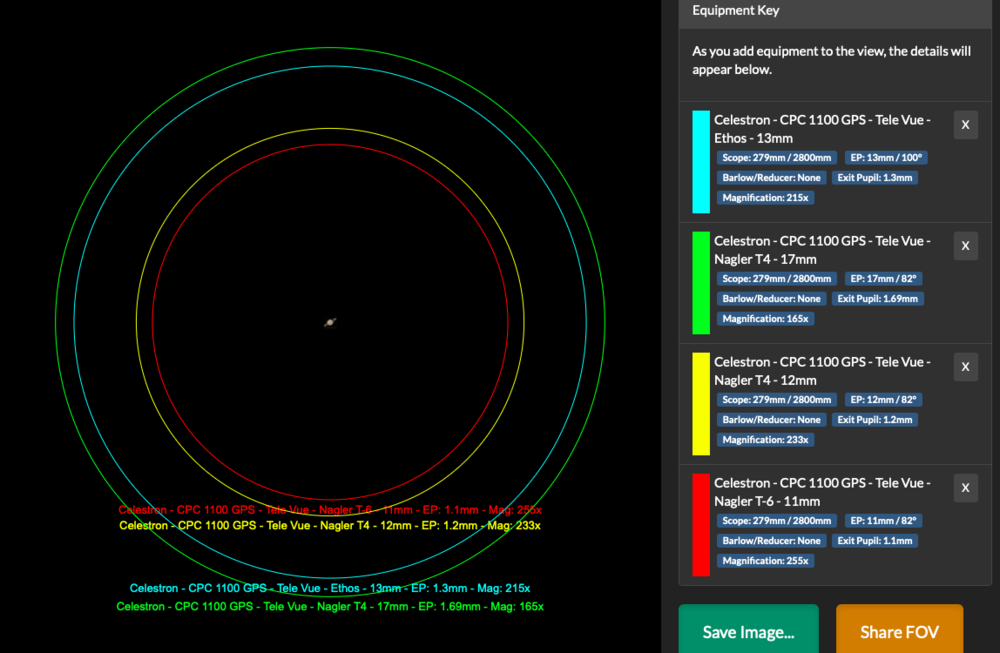Click the yellow color swatch for Nagler 12mm

tap(701, 404)
